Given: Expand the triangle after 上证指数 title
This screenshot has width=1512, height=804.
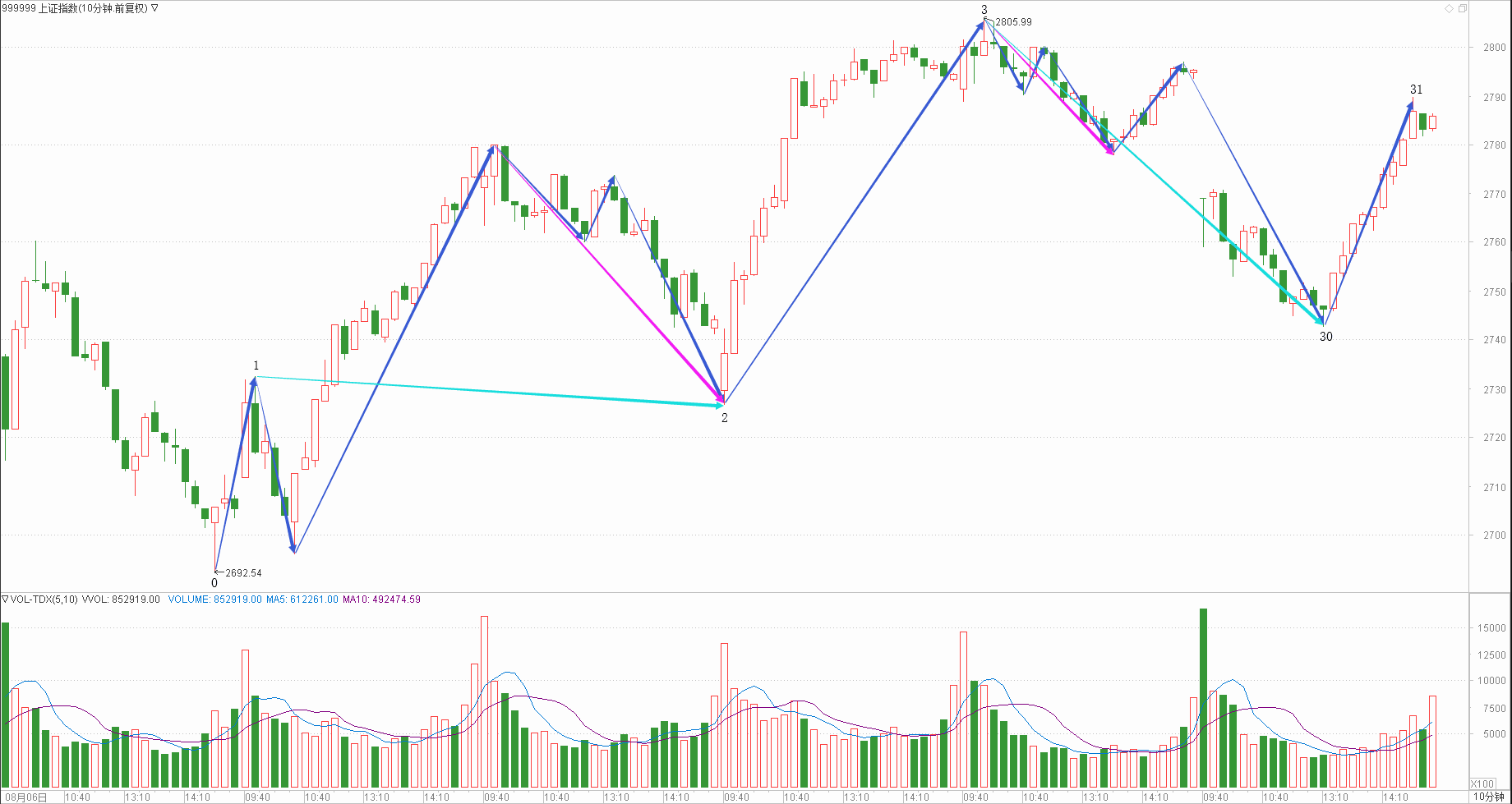Looking at the screenshot, I should click(155, 8).
